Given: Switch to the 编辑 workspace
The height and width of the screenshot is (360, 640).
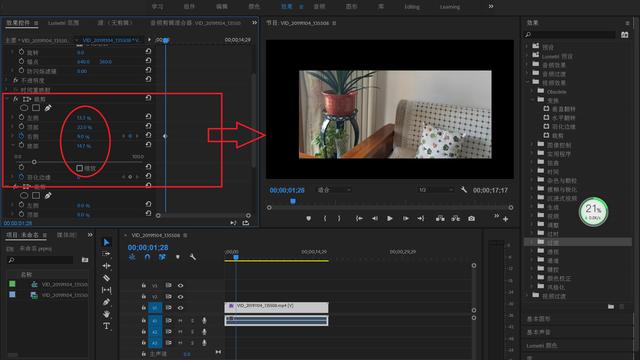Looking at the screenshot, I should [x=222, y=7].
